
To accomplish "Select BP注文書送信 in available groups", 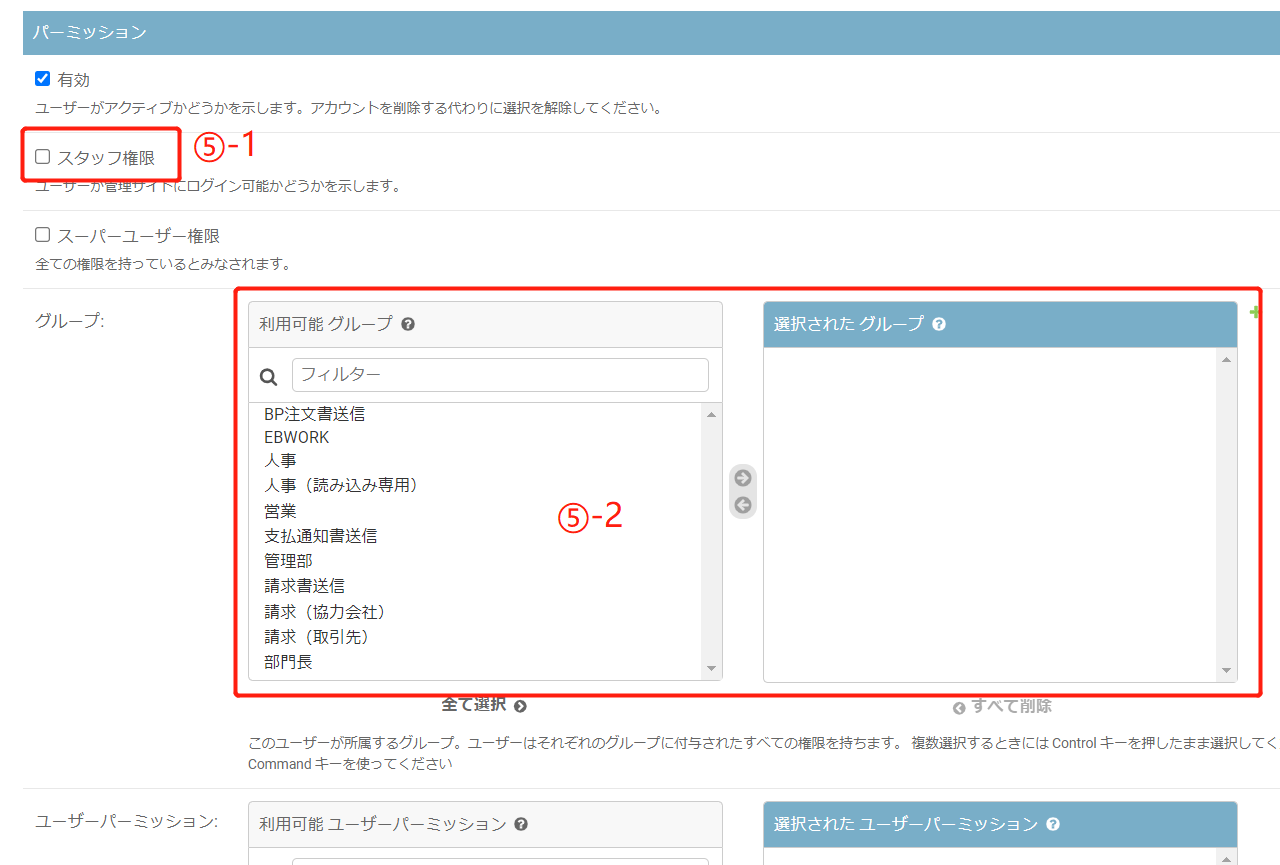I will (x=314, y=414).
